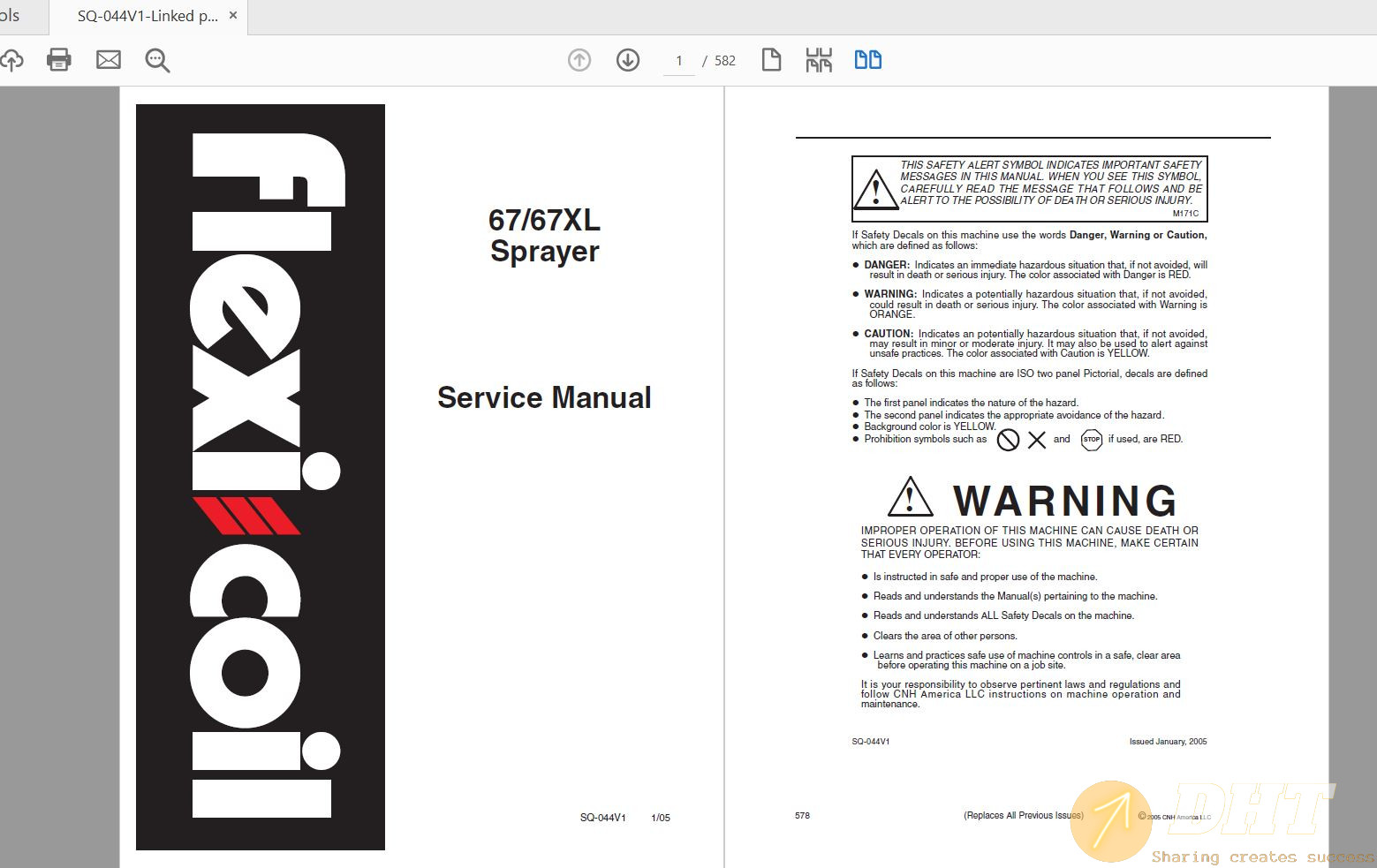Screen dimensions: 1377x868
Task: Click the fit page layout icon
Action: tap(819, 60)
